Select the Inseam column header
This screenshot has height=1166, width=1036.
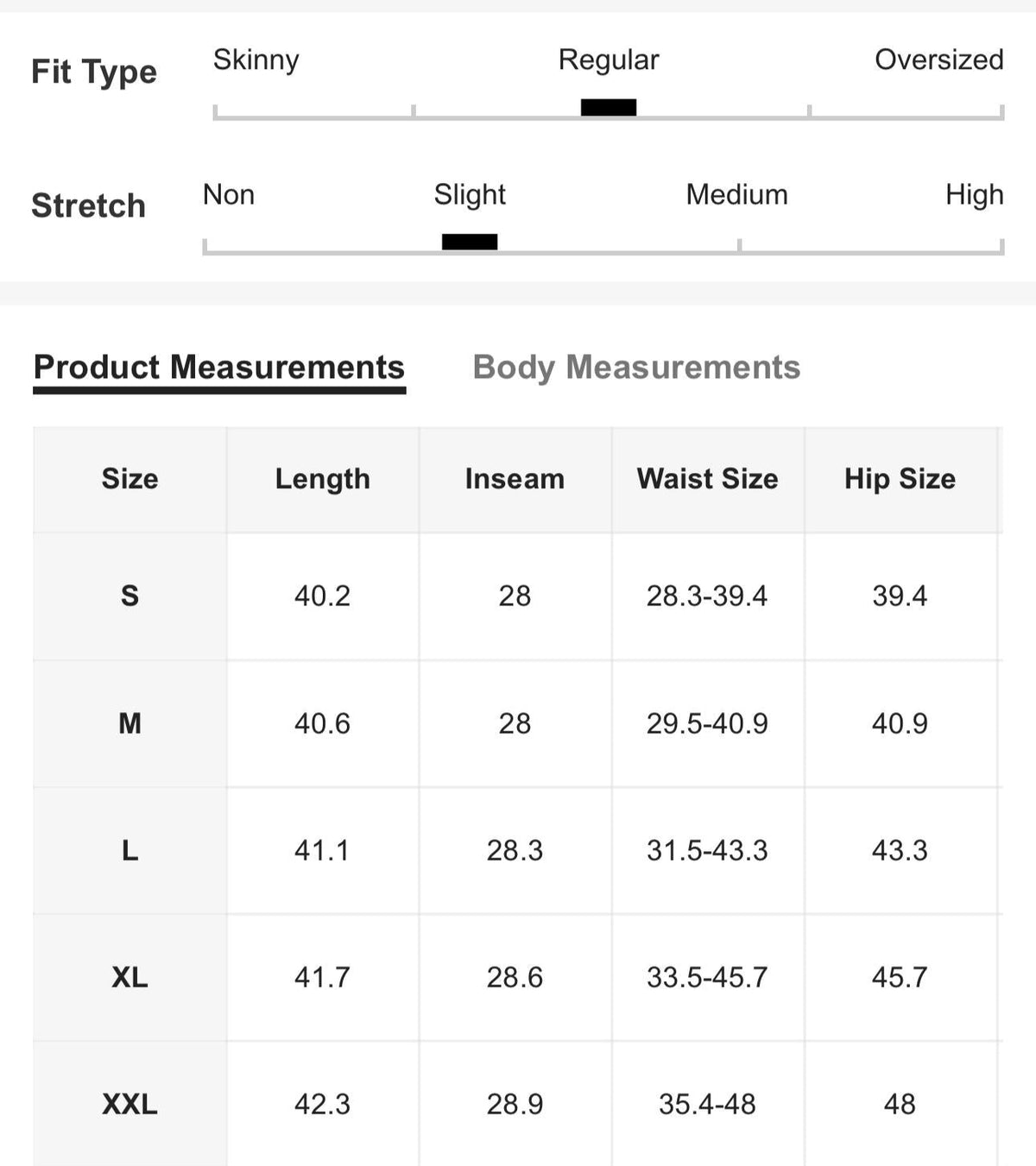(515, 479)
